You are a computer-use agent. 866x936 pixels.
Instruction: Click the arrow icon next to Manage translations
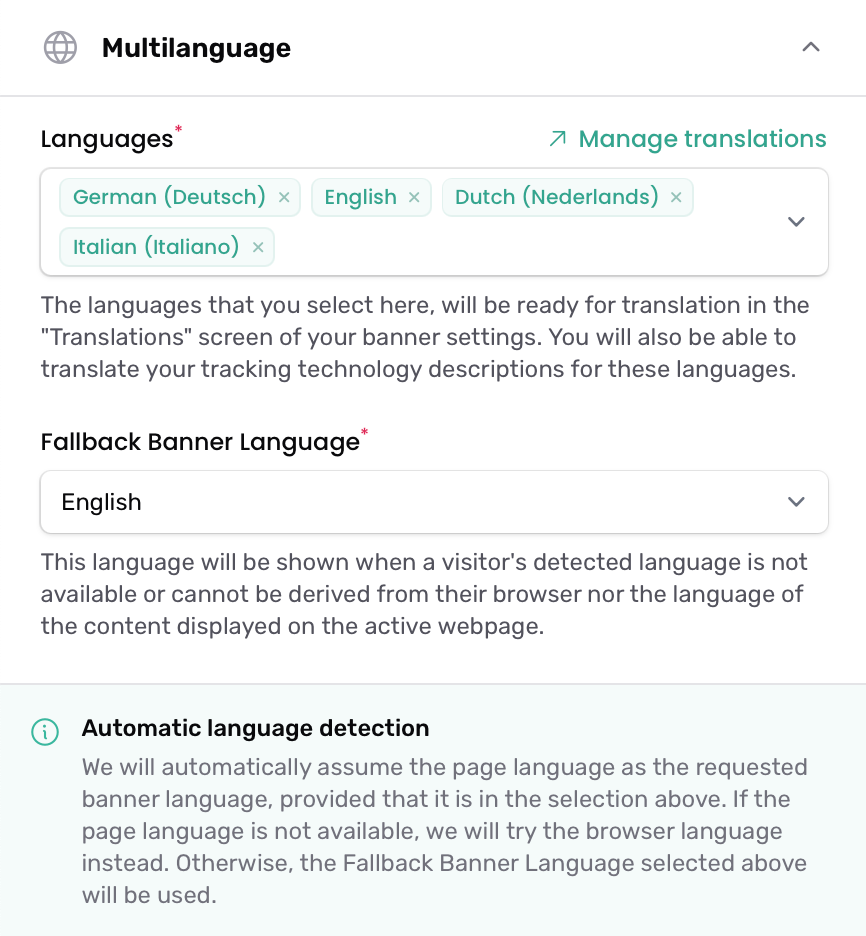click(557, 139)
